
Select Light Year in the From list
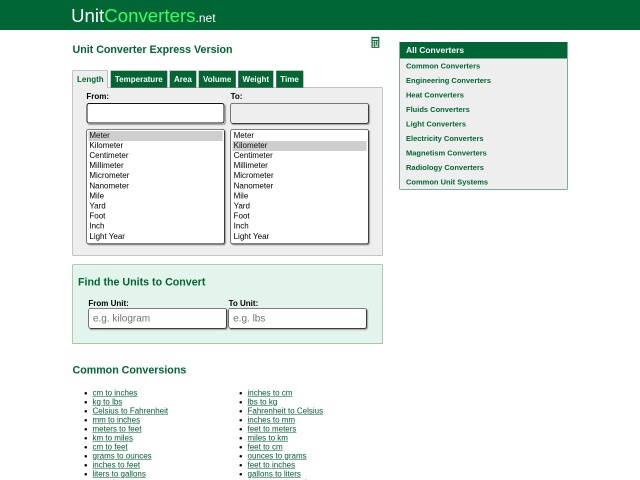155,236
